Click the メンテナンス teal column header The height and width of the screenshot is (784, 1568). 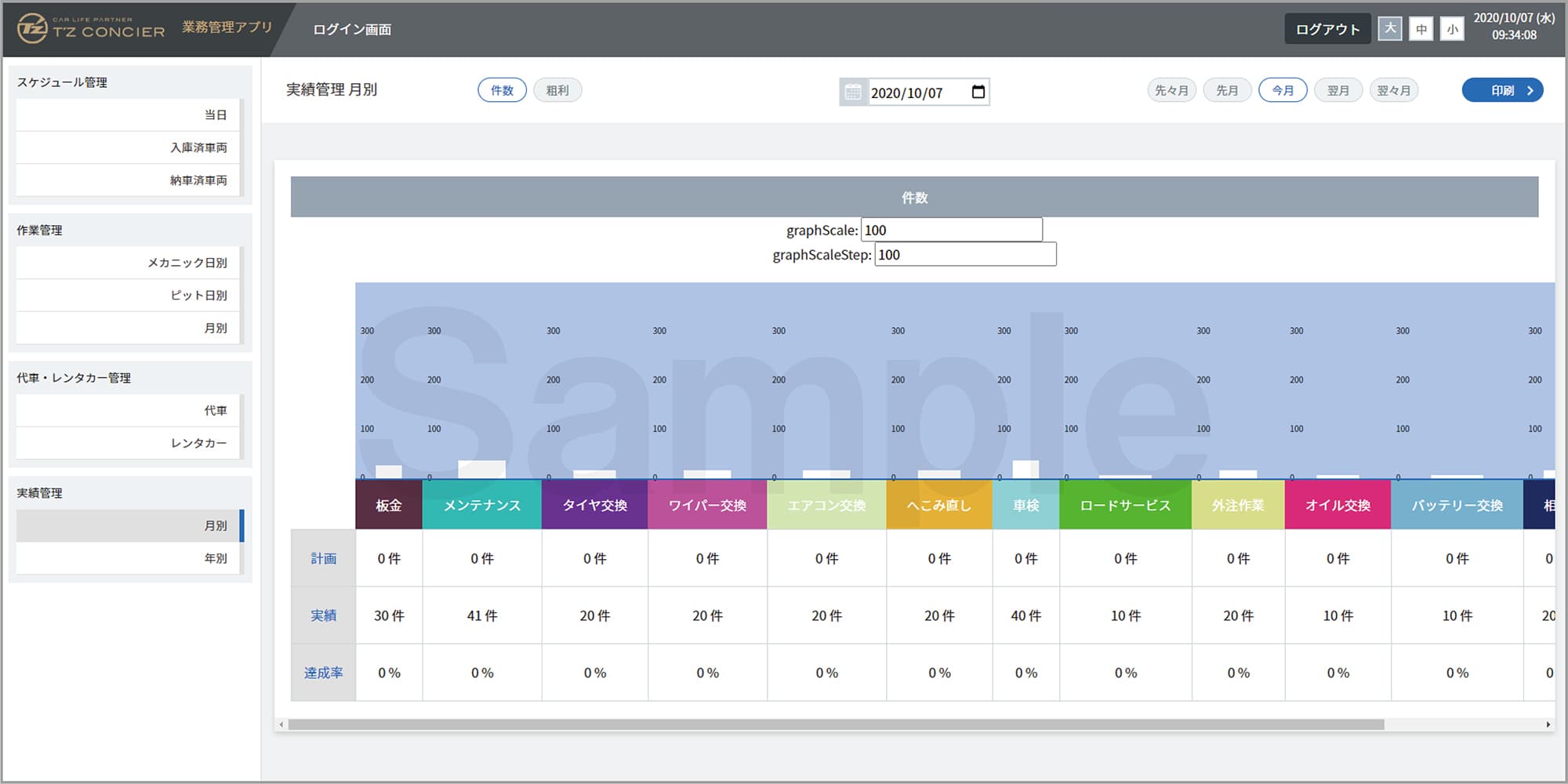click(x=481, y=506)
